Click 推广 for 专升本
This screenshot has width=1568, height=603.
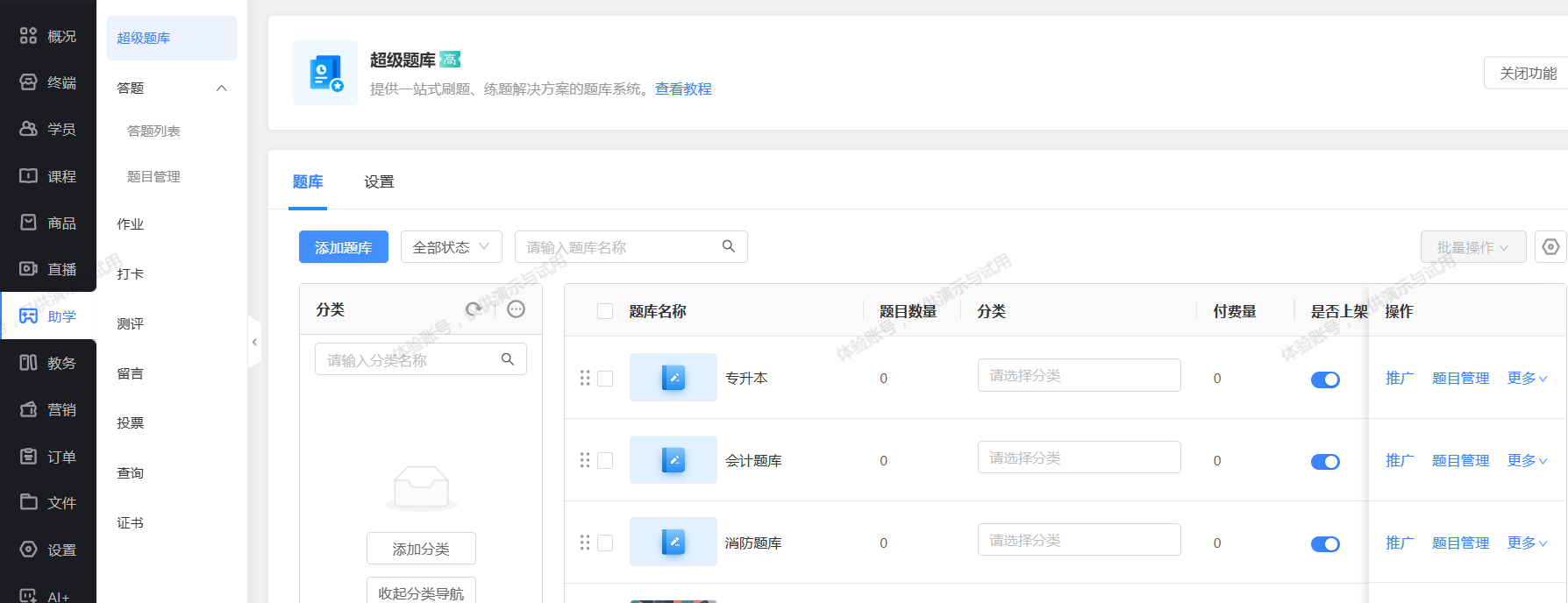pyautogui.click(x=1400, y=378)
